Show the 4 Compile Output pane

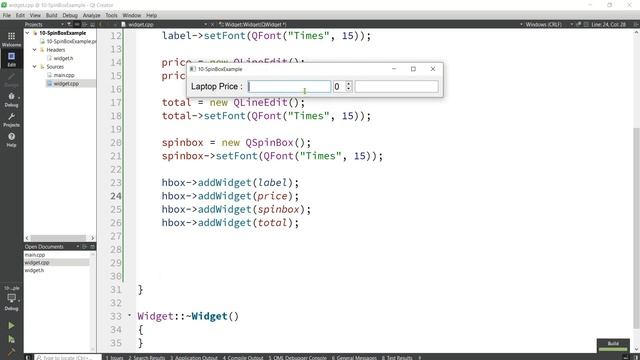tap(243, 358)
